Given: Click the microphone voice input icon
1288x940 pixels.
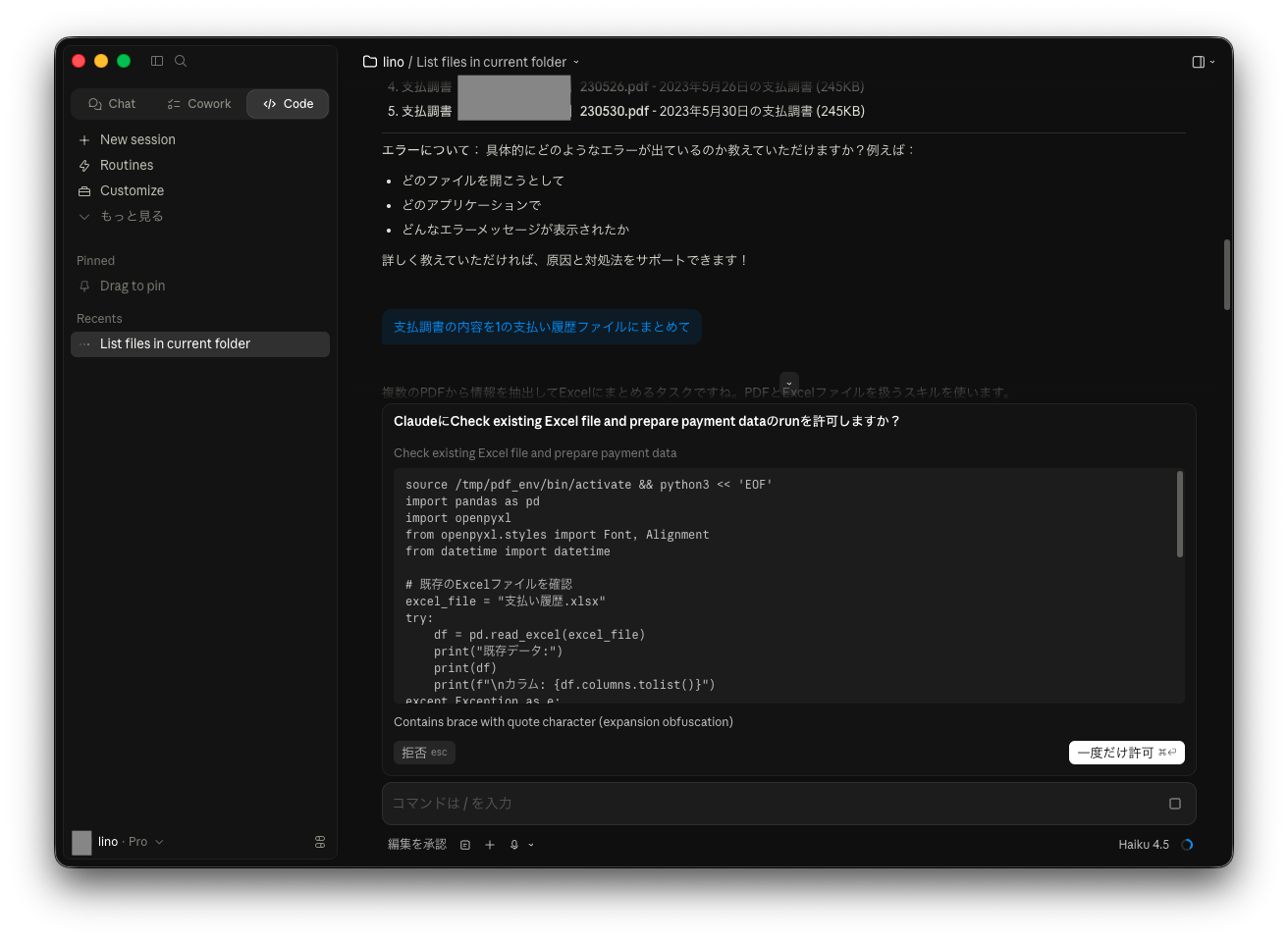Looking at the screenshot, I should pyautogui.click(x=514, y=845).
